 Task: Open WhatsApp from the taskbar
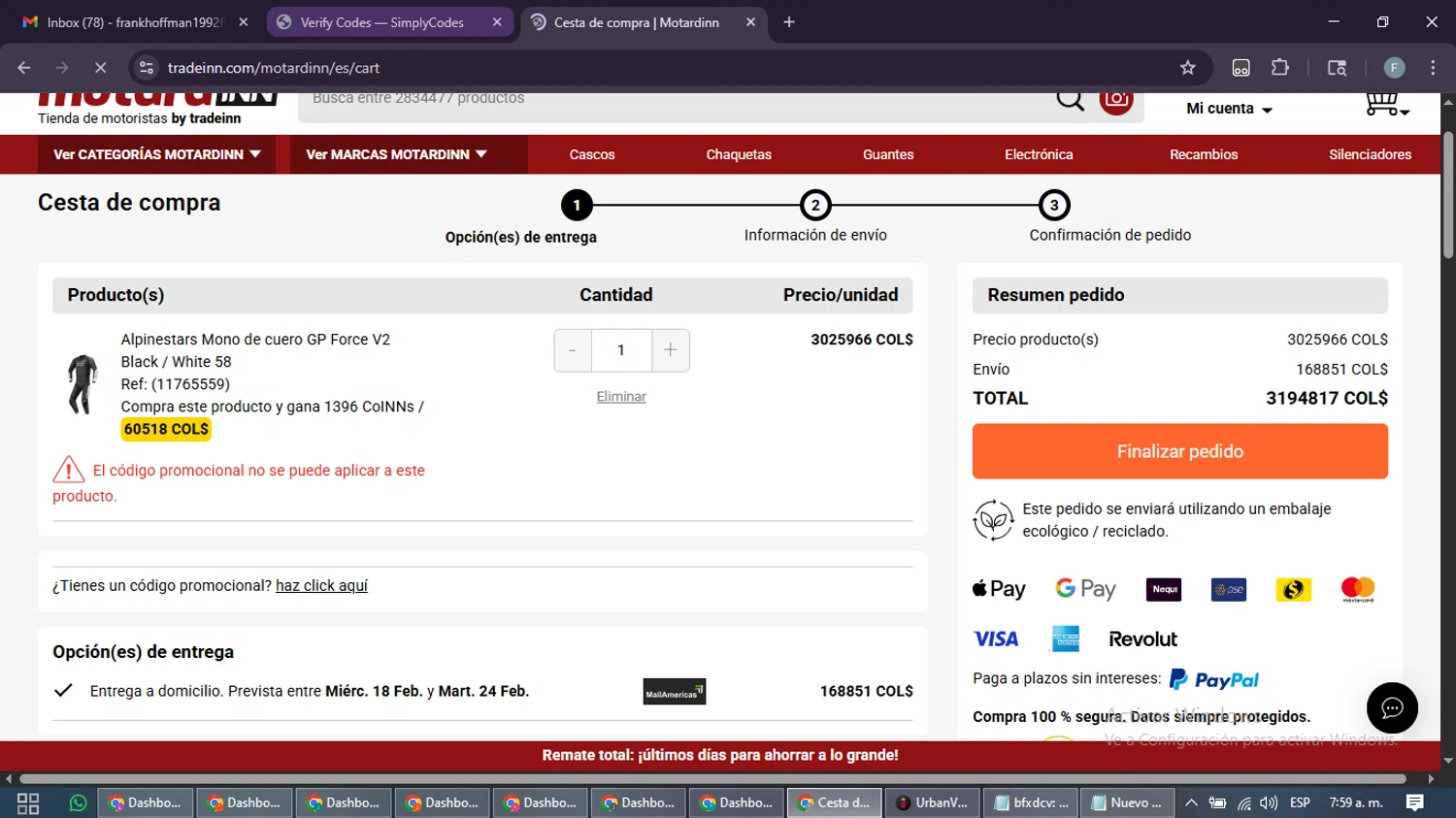click(78, 802)
